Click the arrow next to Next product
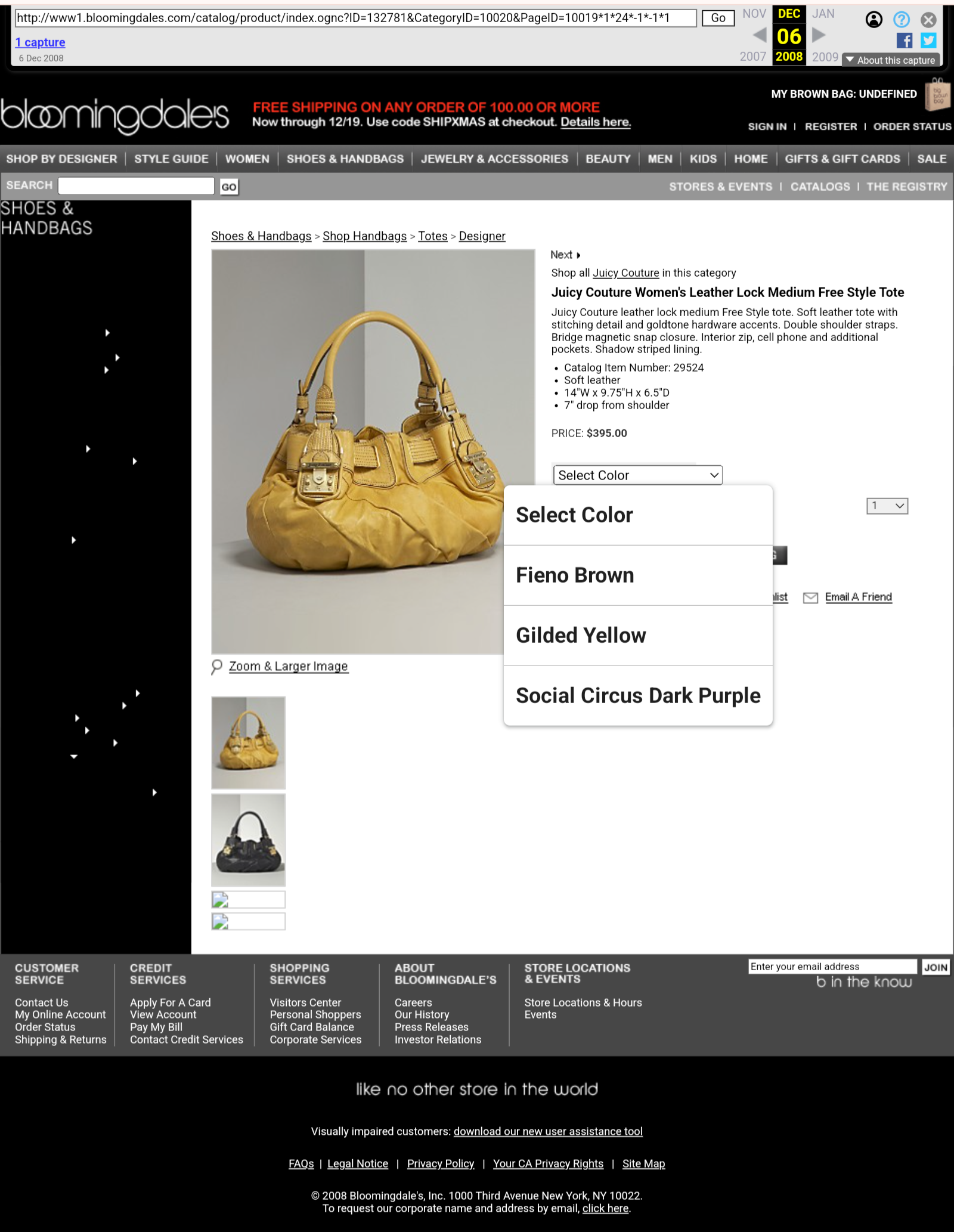This screenshot has width=954, height=1232. (x=578, y=255)
